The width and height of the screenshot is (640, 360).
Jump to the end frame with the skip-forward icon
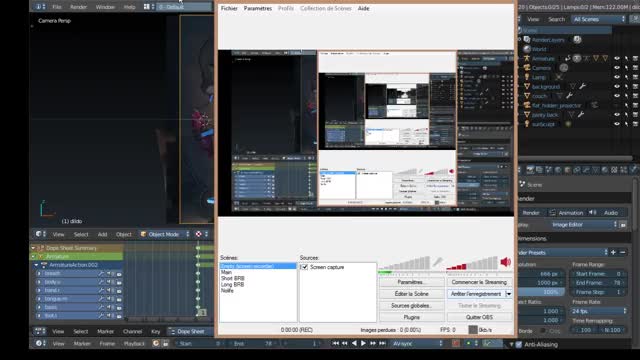coord(382,344)
